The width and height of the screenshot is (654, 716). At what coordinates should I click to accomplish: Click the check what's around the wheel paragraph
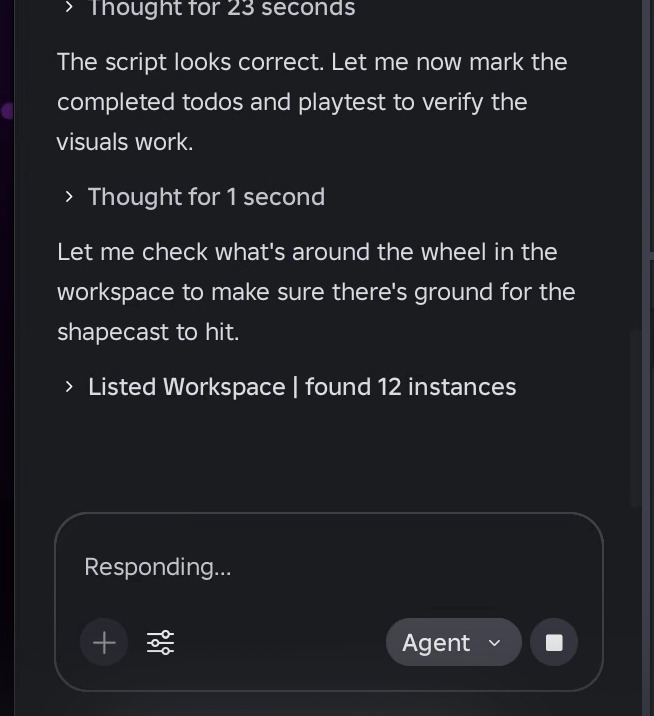click(316, 292)
